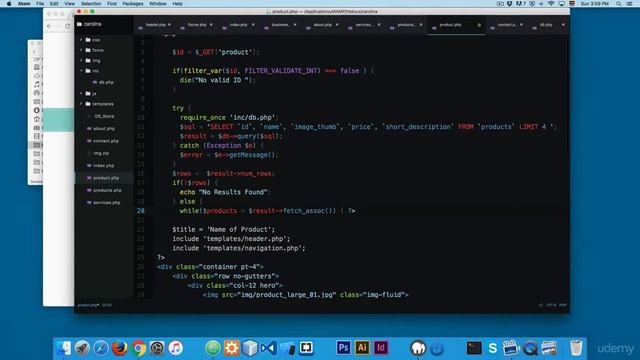Open the Selection menu
Screen dimensions: 640x360
[x=91, y=4]
